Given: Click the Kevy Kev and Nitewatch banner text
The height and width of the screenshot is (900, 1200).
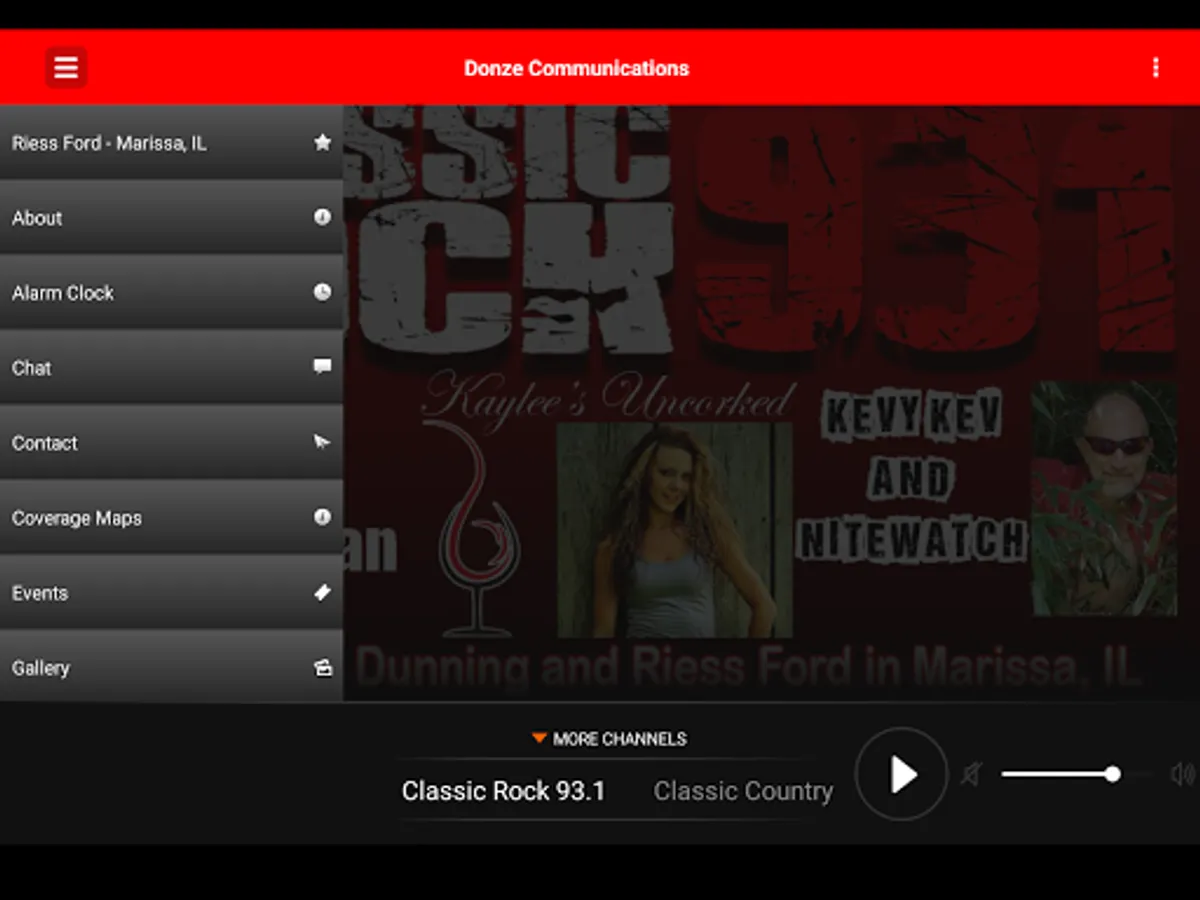Looking at the screenshot, I should [911, 478].
